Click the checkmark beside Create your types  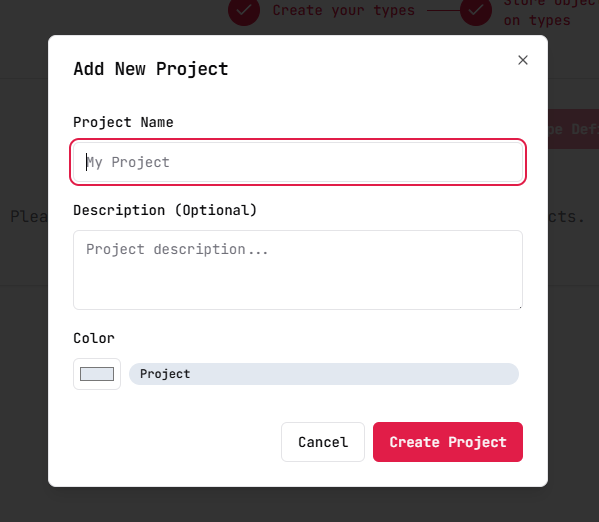244,10
